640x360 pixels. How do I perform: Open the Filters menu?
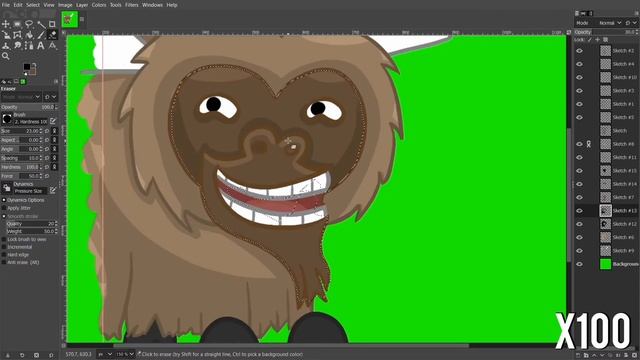131,5
